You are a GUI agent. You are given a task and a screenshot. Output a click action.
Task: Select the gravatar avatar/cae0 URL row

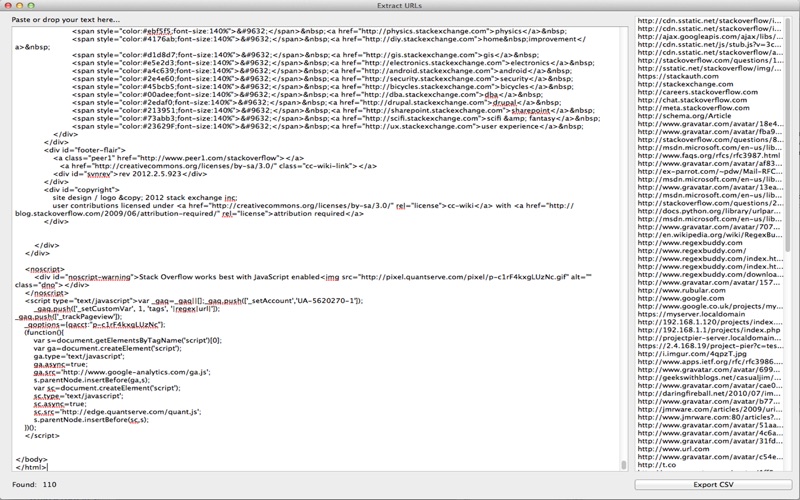coord(709,386)
